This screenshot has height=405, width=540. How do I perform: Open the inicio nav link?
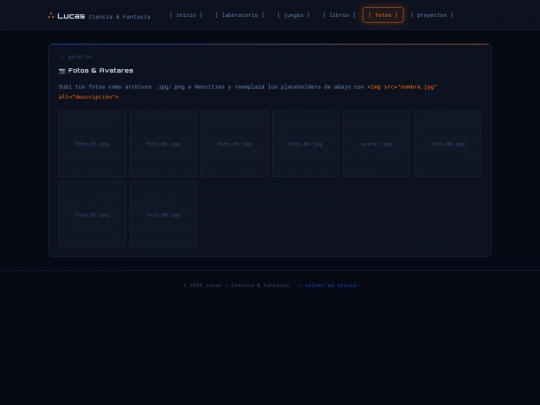pos(186,15)
